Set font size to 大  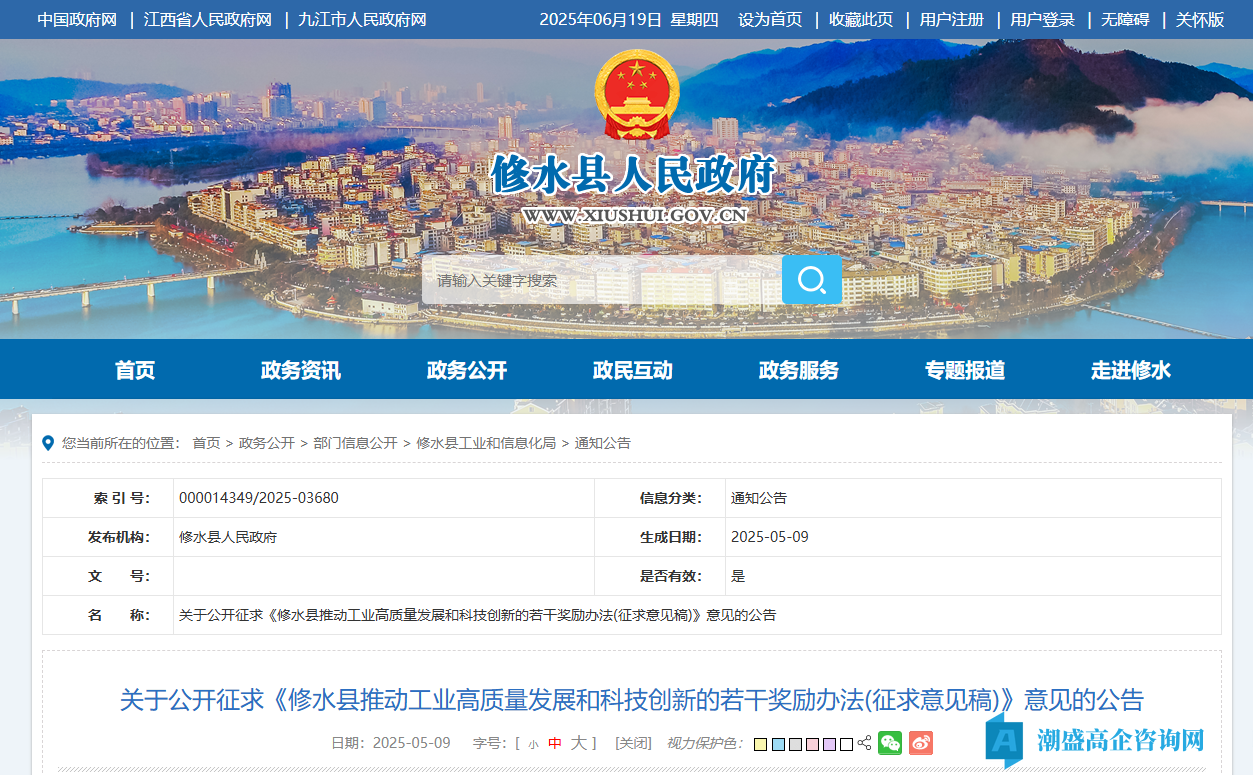pyautogui.click(x=578, y=743)
